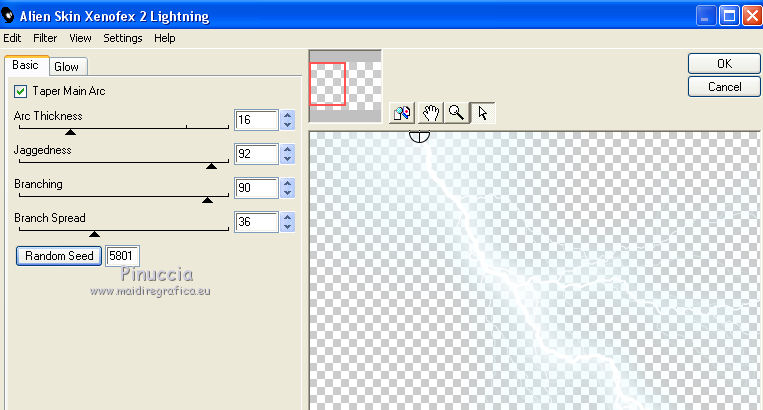Minimize the Xenofex Lightning window

[705, 16]
